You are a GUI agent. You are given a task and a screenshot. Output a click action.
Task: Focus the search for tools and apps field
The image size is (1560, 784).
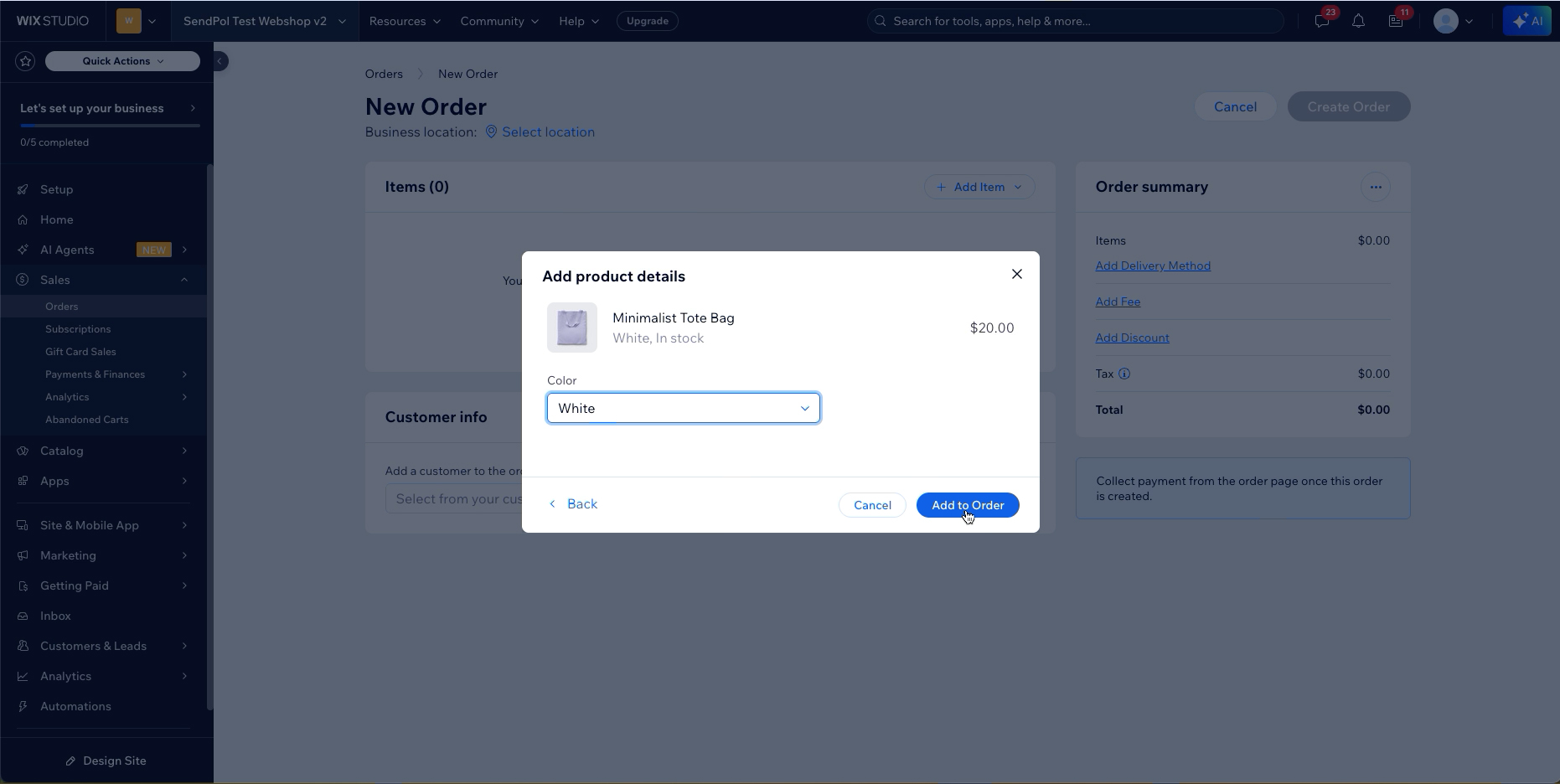click(x=1076, y=21)
